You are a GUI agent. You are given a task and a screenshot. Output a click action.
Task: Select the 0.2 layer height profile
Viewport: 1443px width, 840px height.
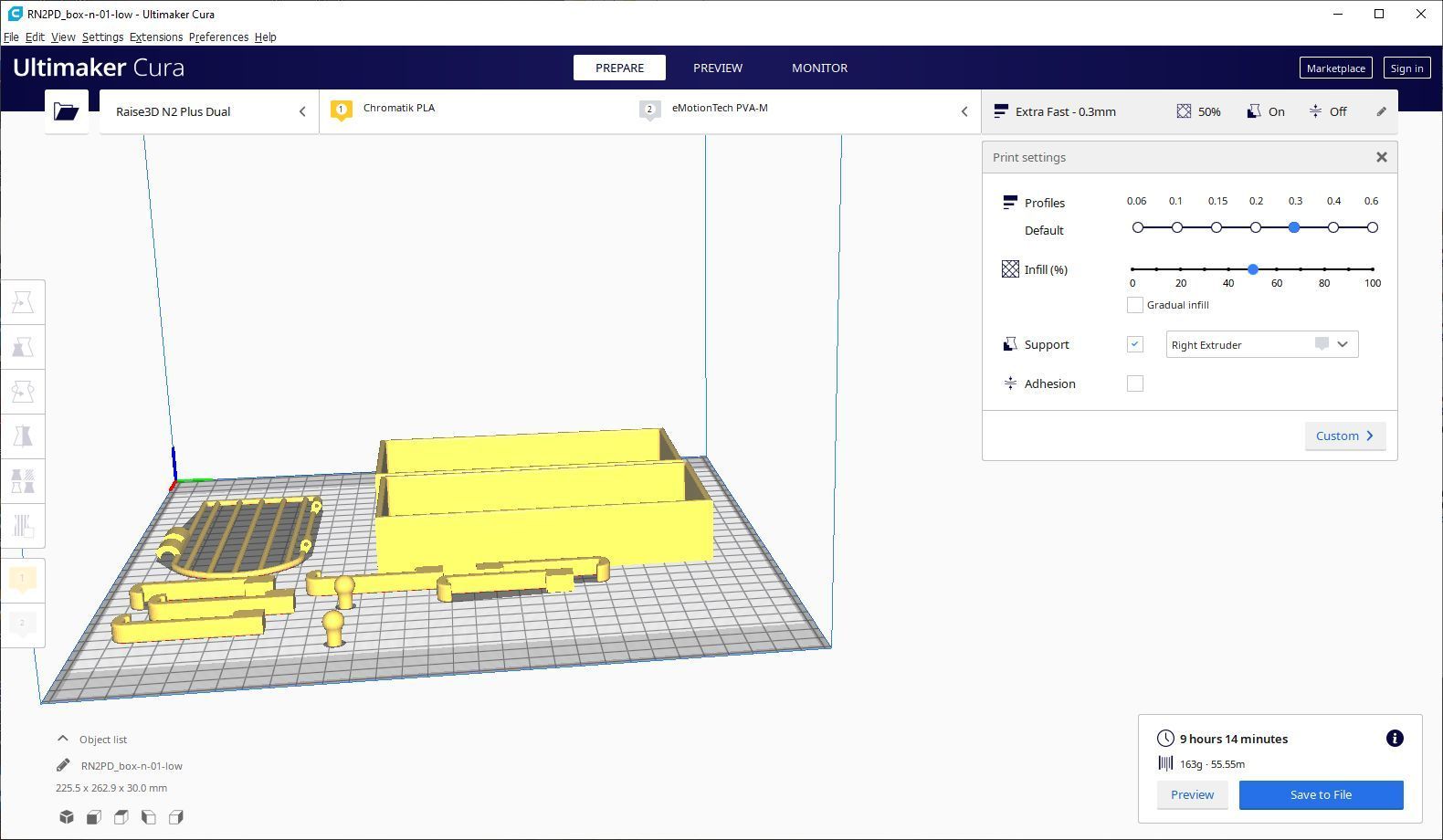[x=1256, y=227]
